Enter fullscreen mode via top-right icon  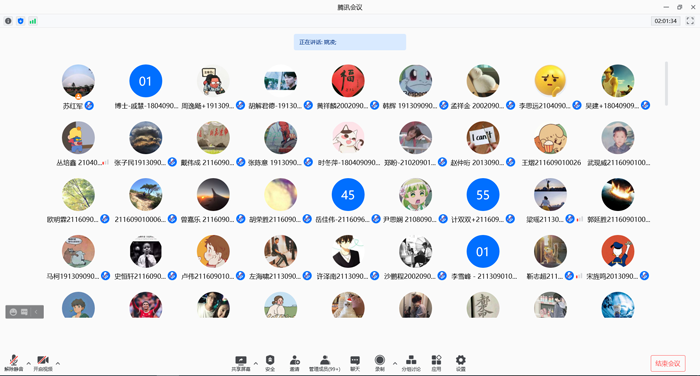pyautogui.click(x=690, y=21)
